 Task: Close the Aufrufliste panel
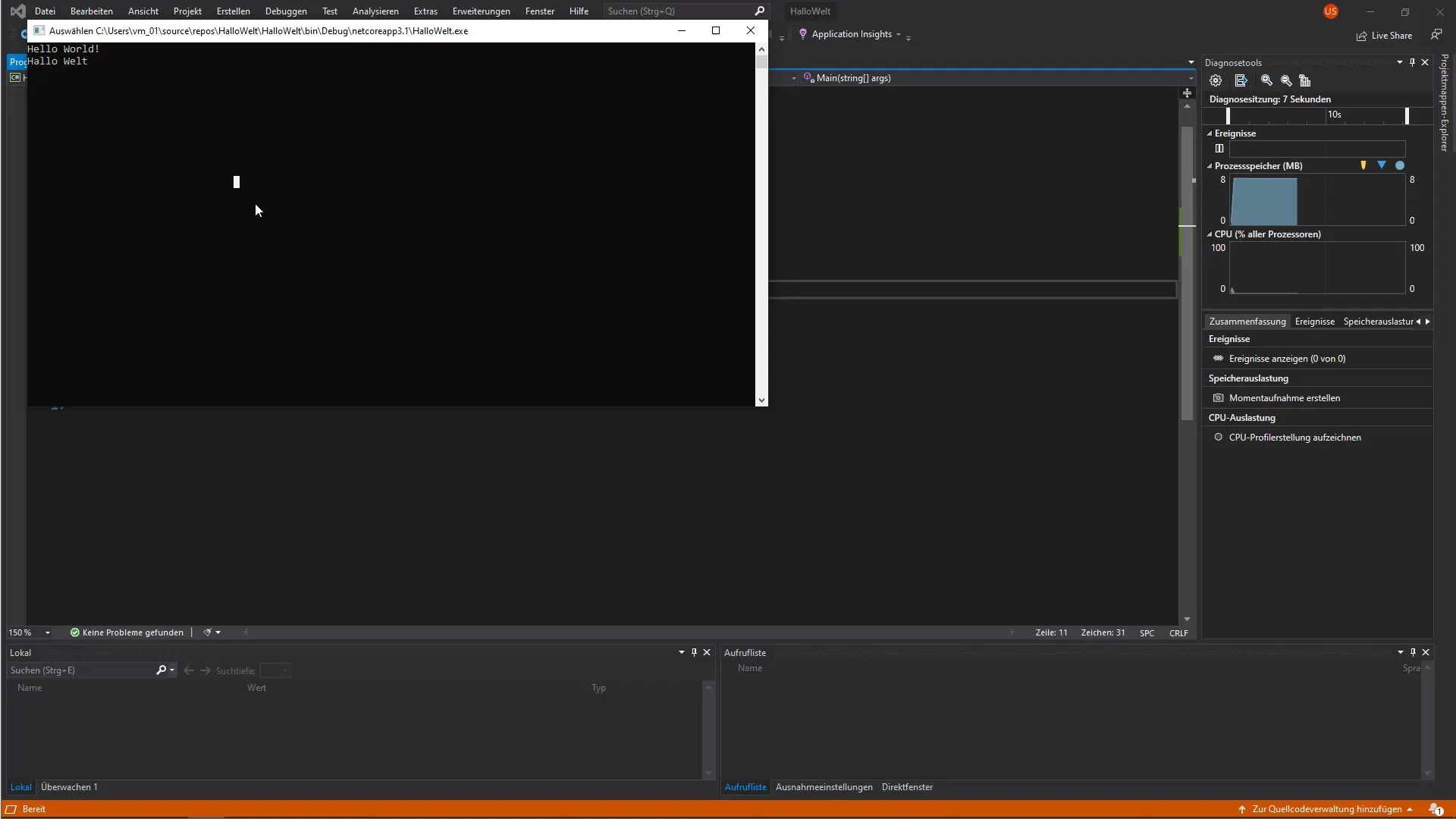point(1426,652)
